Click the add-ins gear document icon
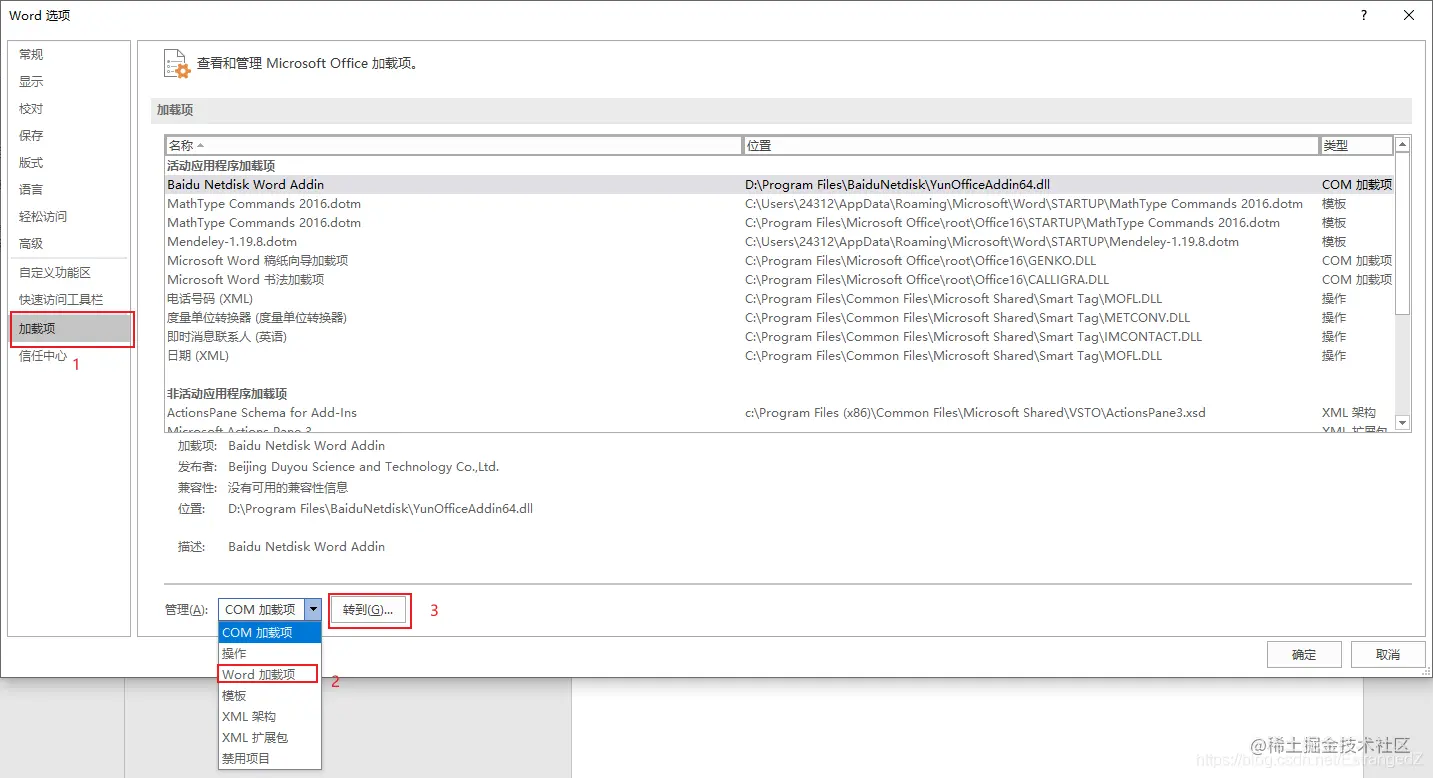Viewport: 1433px width, 778px height. [x=176, y=63]
